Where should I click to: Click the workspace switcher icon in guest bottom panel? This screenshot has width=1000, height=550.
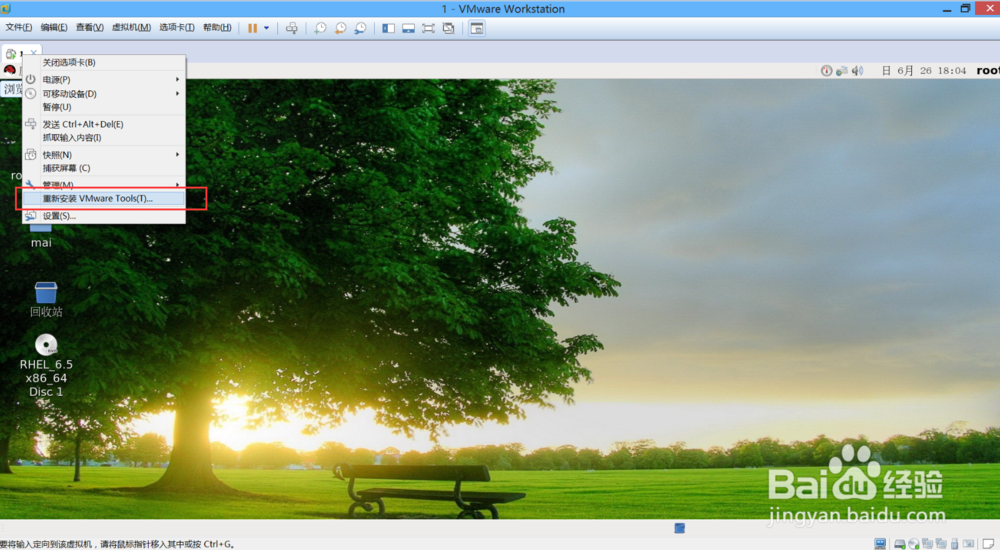tap(680, 528)
